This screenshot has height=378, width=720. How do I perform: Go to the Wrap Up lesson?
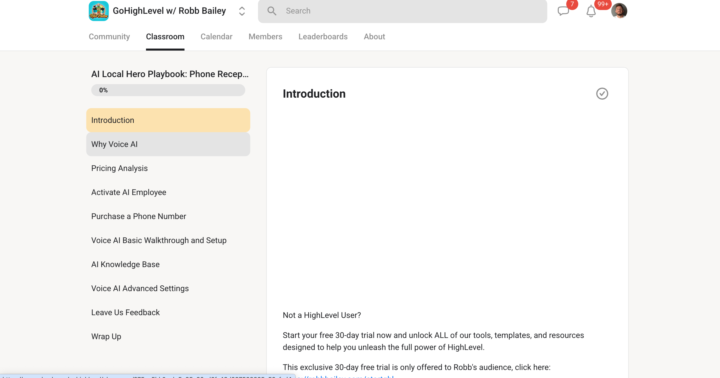[168, 337]
